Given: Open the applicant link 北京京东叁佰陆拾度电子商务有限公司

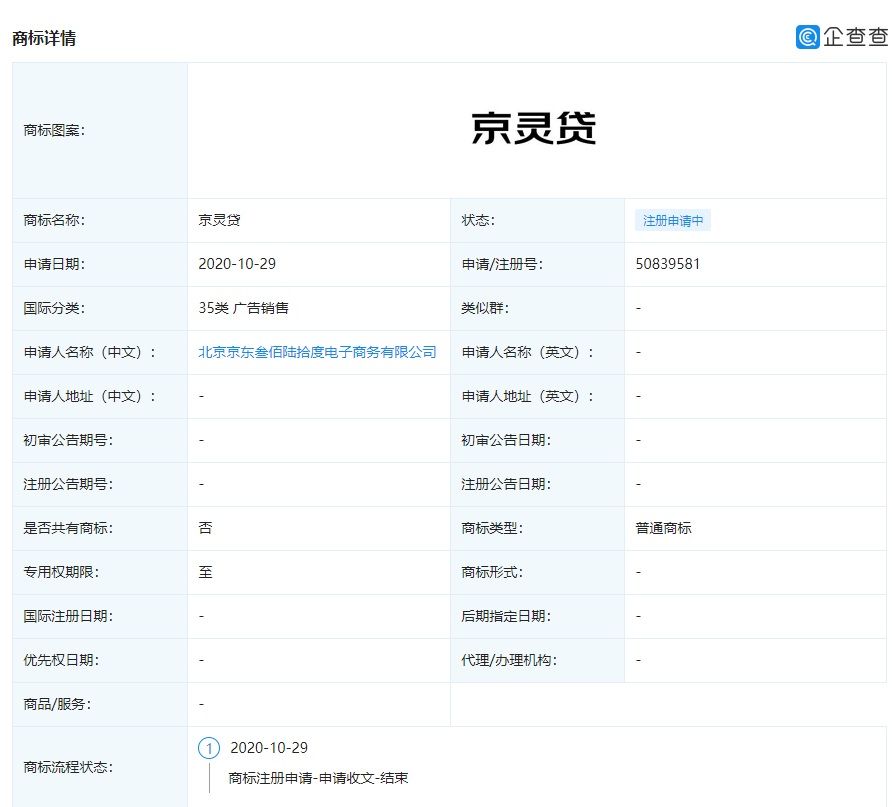Looking at the screenshot, I should (x=317, y=352).
